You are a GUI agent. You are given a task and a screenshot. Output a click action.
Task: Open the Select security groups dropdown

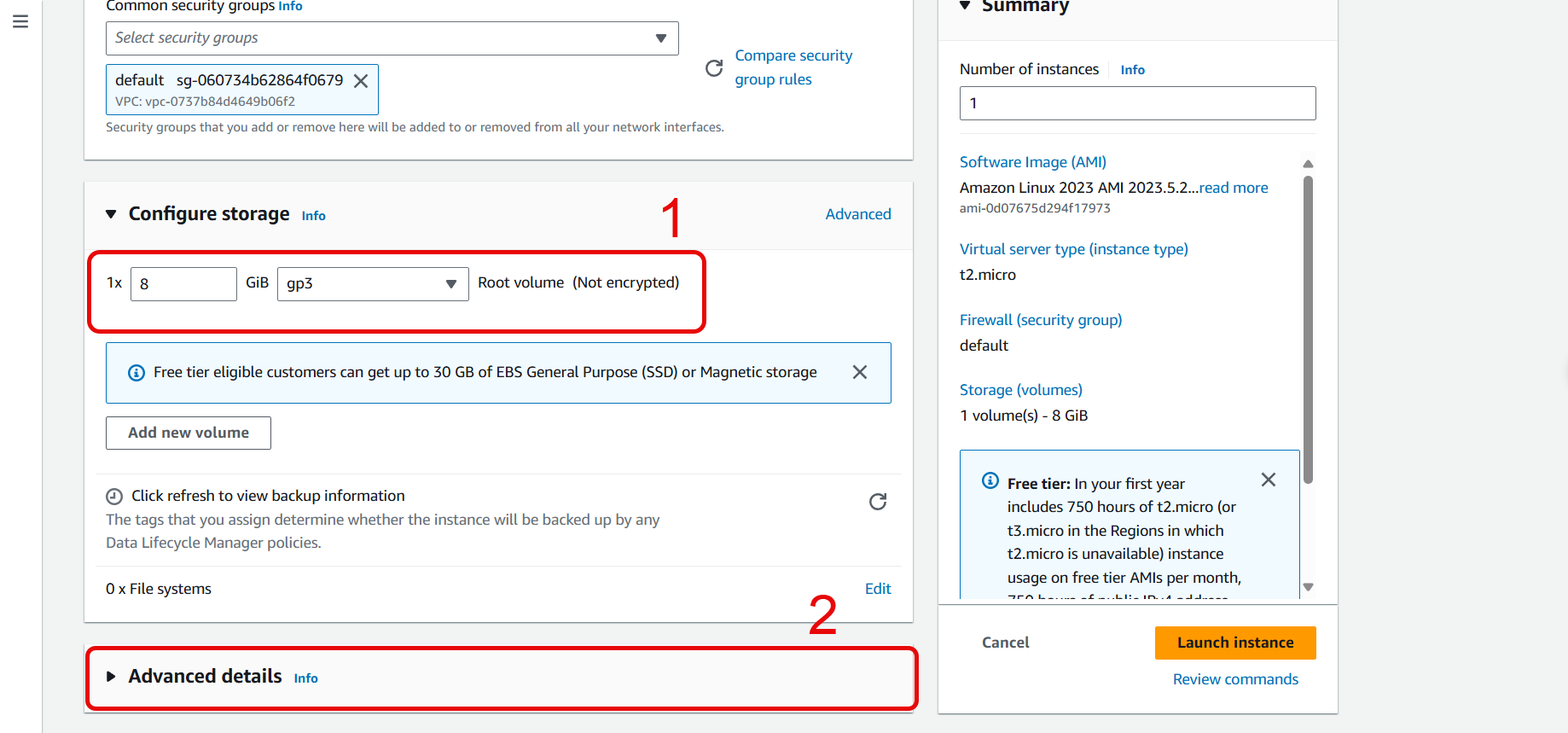click(x=392, y=38)
